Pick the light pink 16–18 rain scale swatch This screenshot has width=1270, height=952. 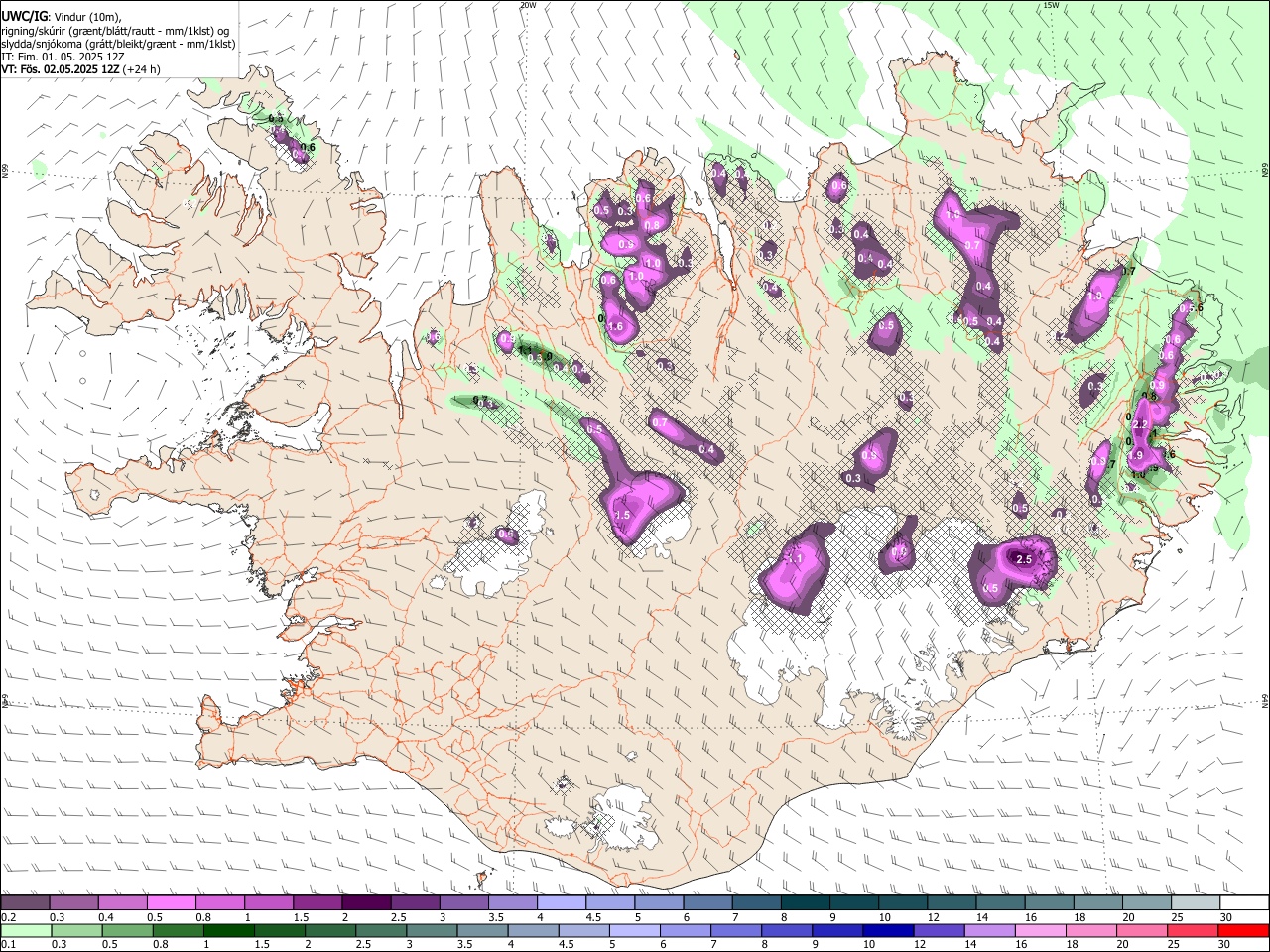1042,930
